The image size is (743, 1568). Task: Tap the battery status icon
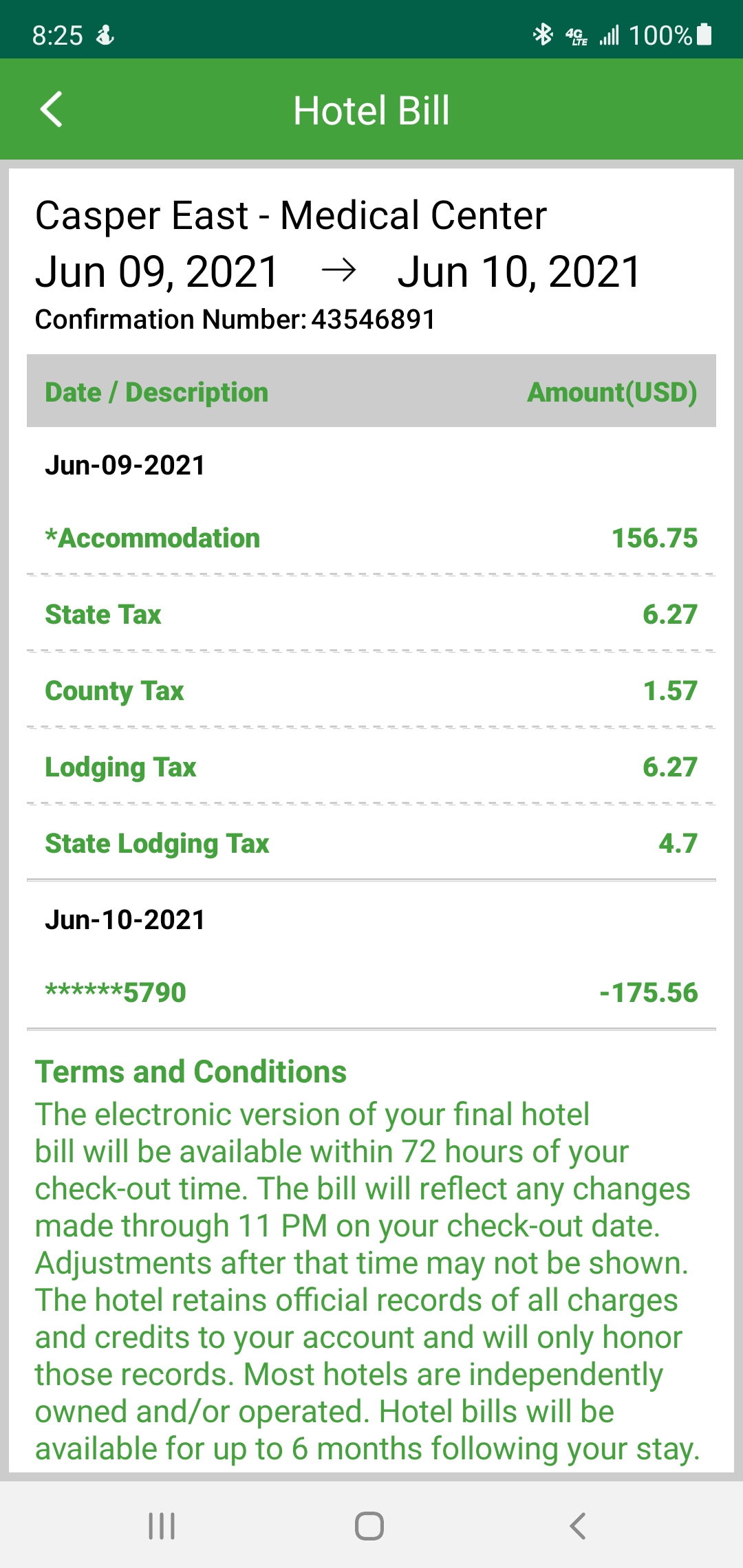pos(704,34)
